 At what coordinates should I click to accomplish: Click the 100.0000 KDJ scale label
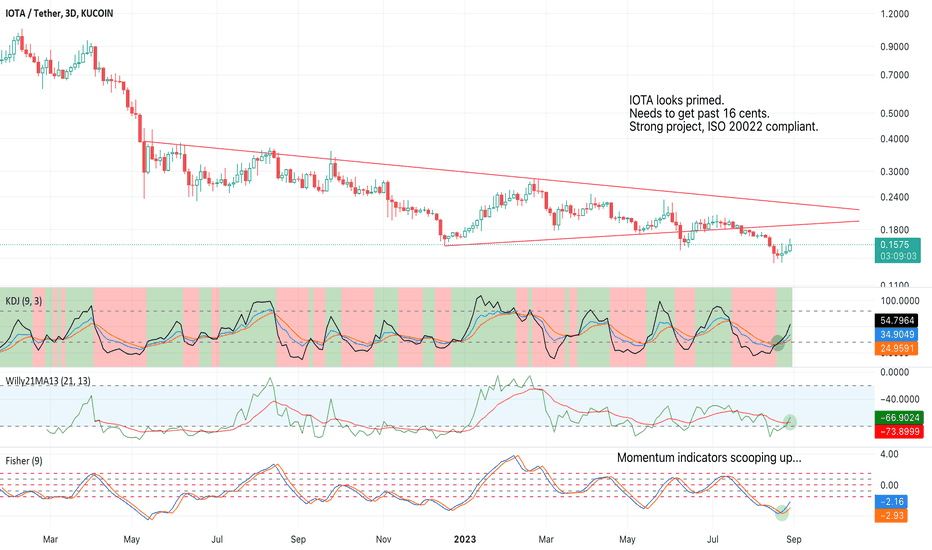[899, 301]
